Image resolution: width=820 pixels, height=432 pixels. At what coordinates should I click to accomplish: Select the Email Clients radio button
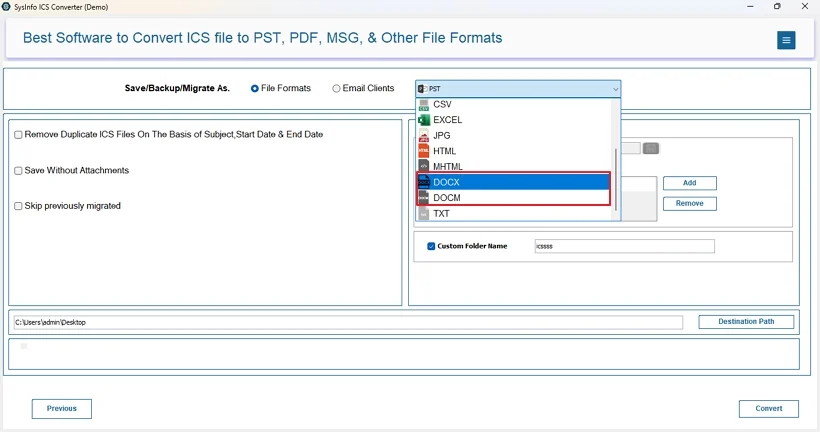(336, 89)
